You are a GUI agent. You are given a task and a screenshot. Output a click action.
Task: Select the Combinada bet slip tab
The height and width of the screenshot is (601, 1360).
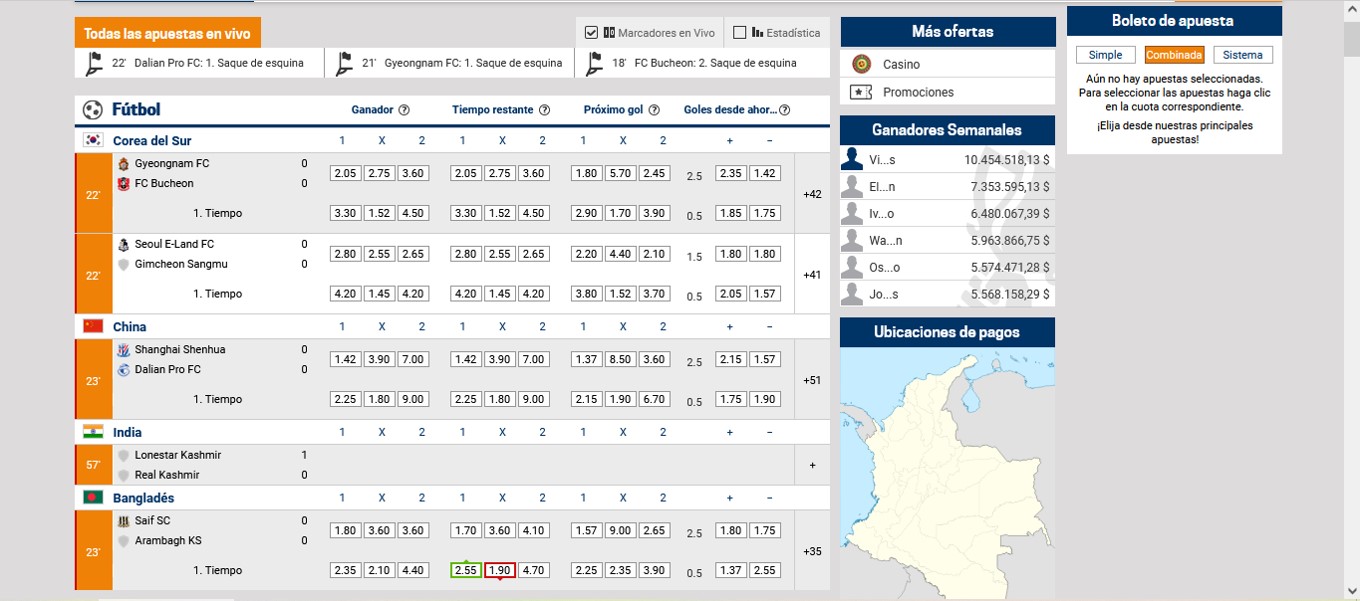1174,55
